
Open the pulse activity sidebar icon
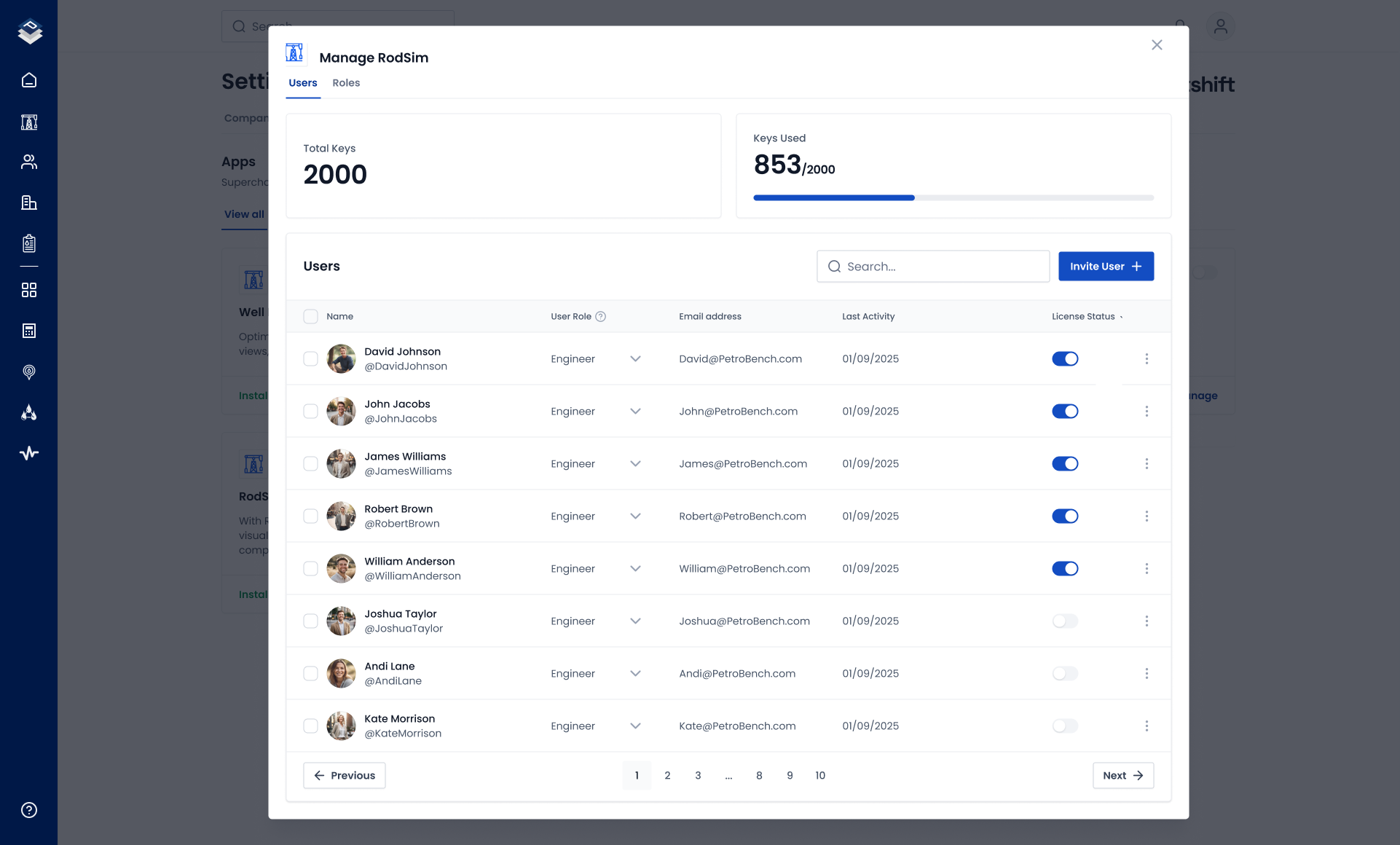pos(29,453)
